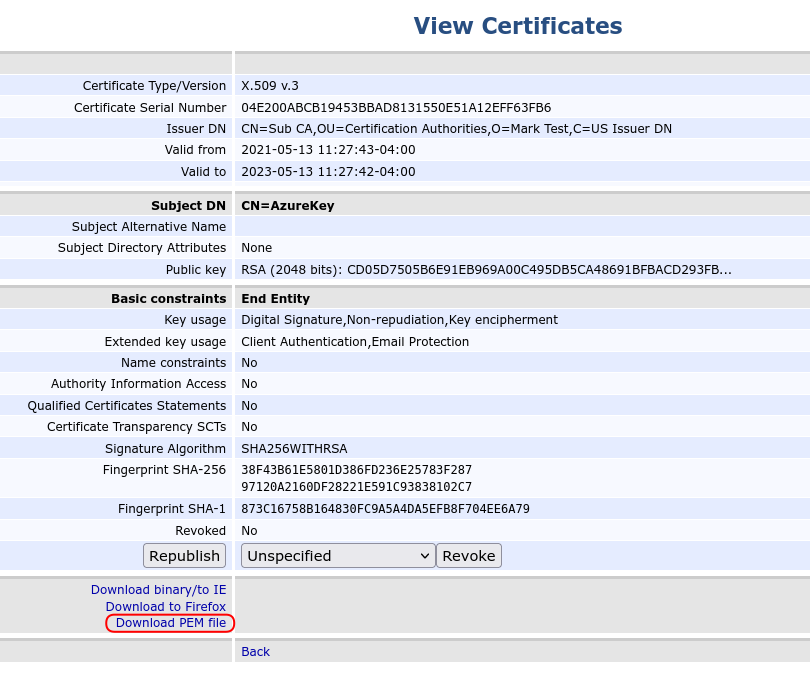Click the SHA-1 fingerprint value

click(385, 509)
